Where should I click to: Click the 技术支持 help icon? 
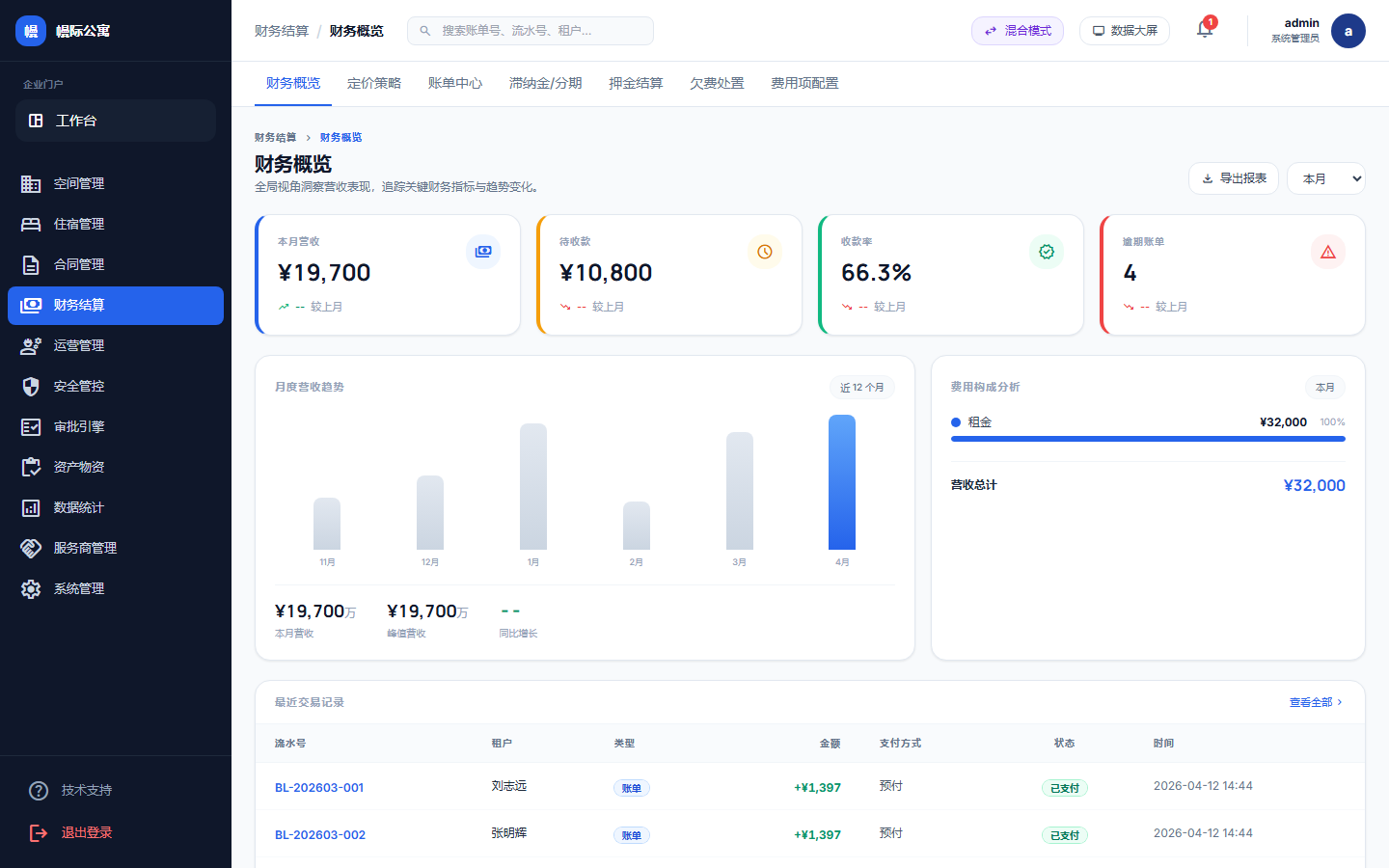tap(38, 790)
